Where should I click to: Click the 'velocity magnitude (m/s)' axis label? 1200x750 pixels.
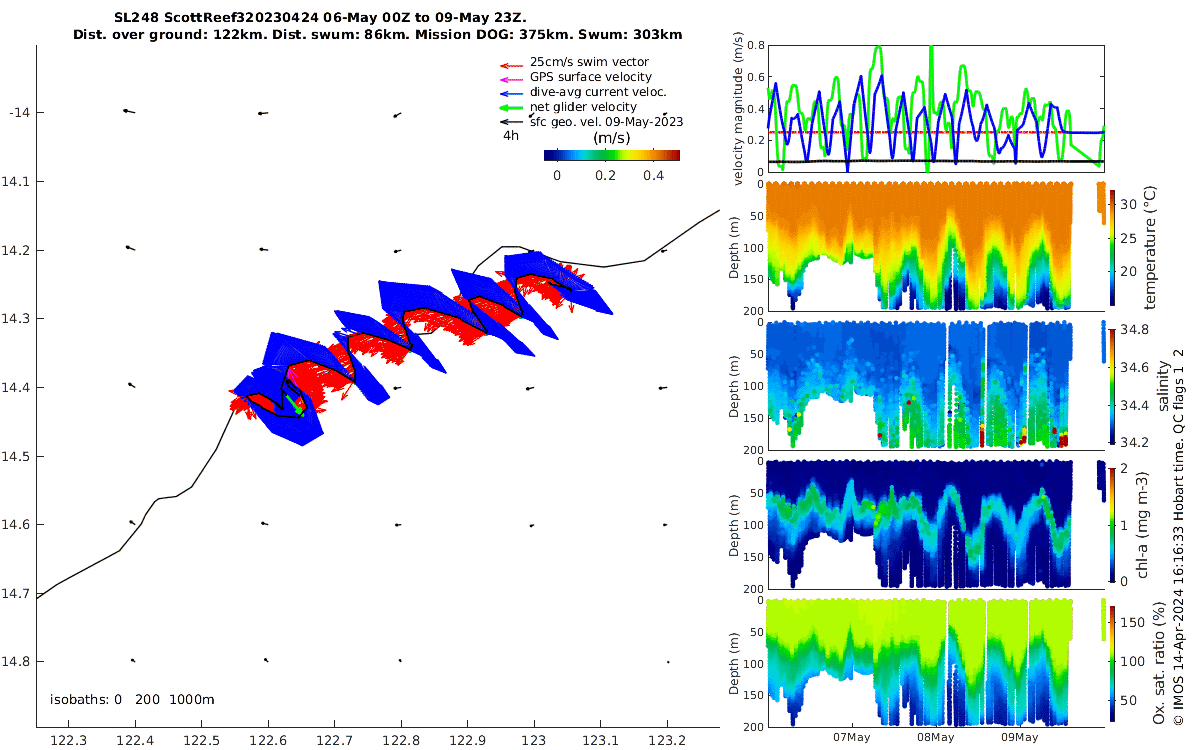coord(739,111)
